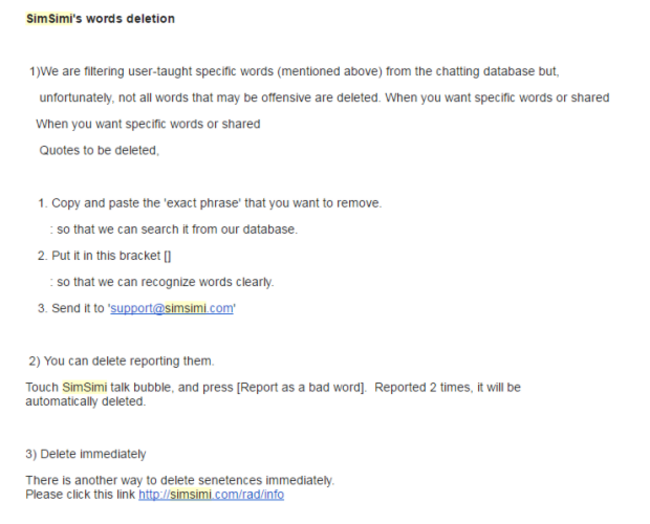Click the "Please click this link" text
The height and width of the screenshot is (524, 650).
[x=80, y=494]
